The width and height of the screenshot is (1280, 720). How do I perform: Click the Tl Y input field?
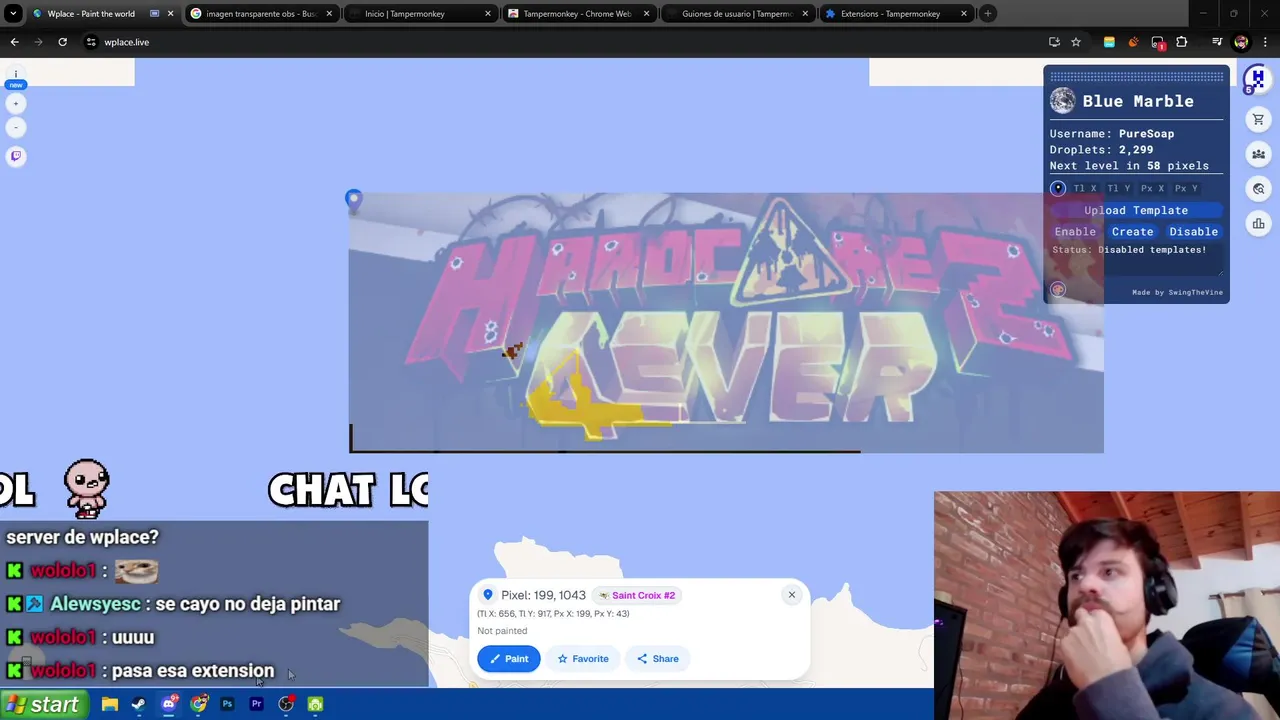[1119, 188]
